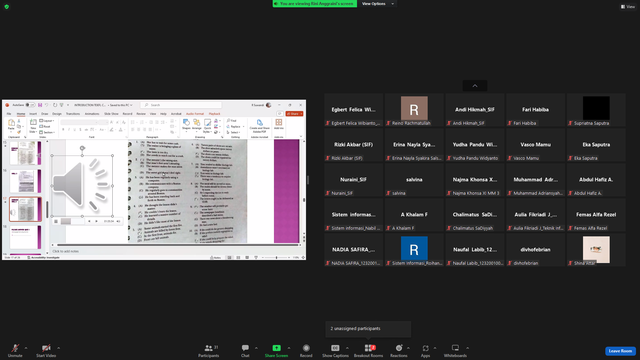
Task: Click the Leave Room button
Action: (620, 351)
